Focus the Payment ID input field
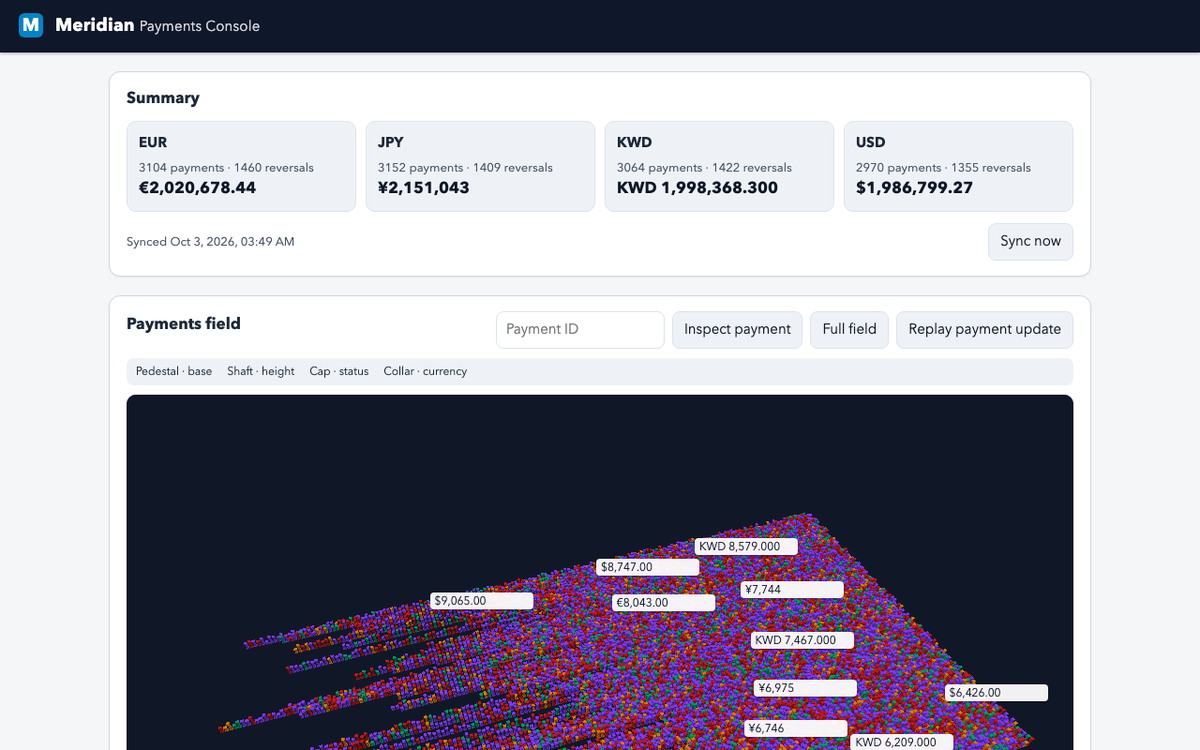This screenshot has height=750, width=1200. tap(580, 330)
